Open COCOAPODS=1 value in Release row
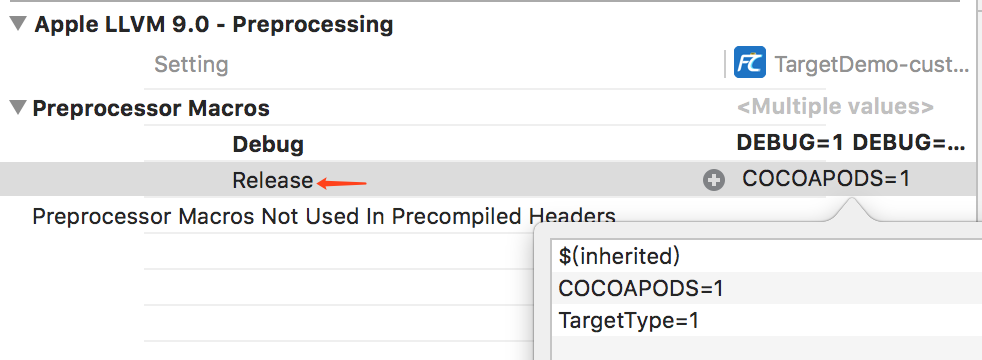 (825, 179)
